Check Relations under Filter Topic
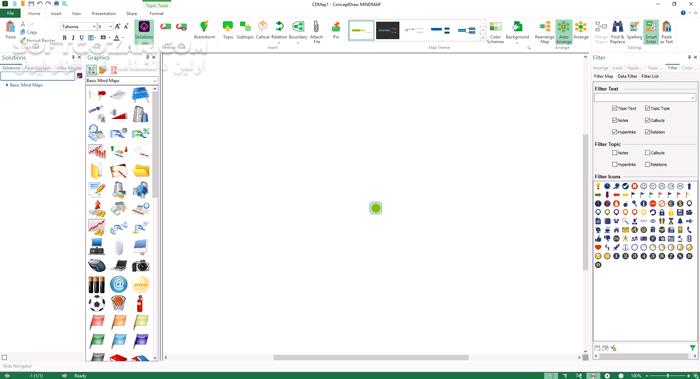 click(x=647, y=164)
